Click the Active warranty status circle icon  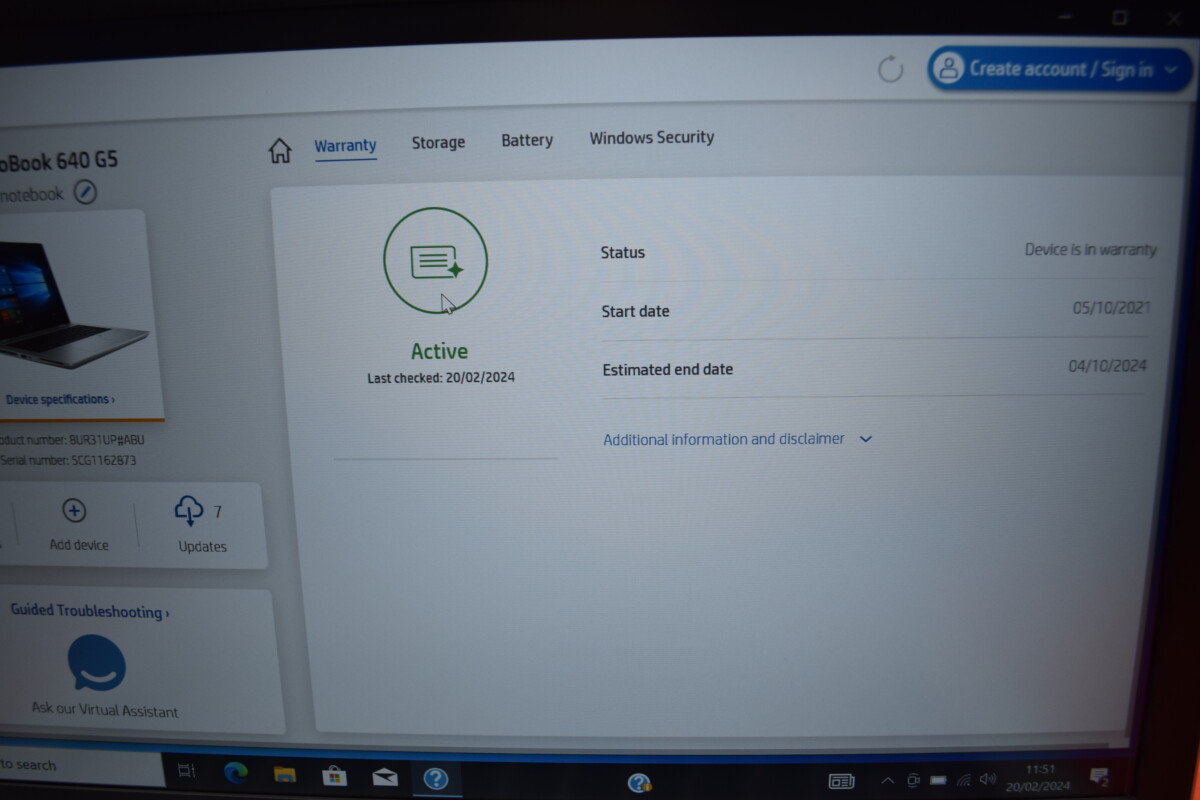[x=435, y=261]
